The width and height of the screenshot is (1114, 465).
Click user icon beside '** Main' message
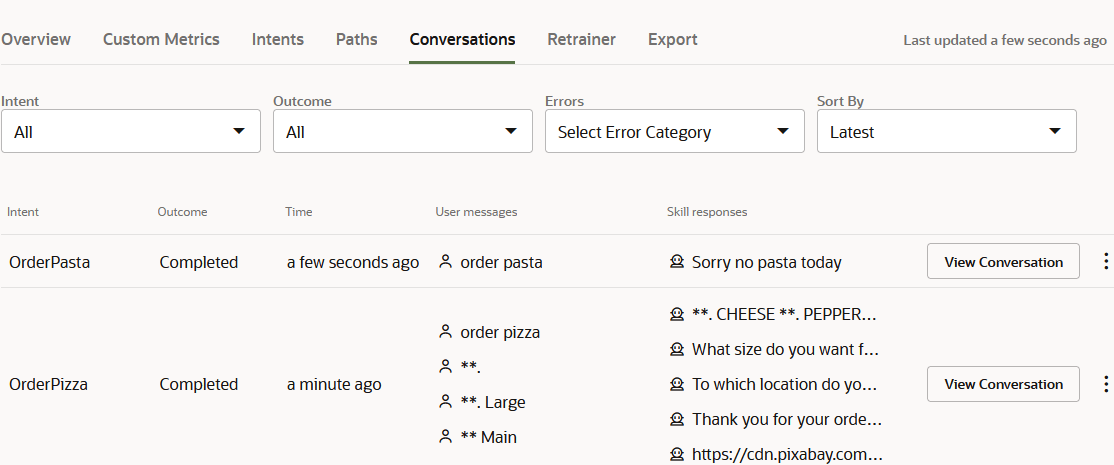pos(445,437)
